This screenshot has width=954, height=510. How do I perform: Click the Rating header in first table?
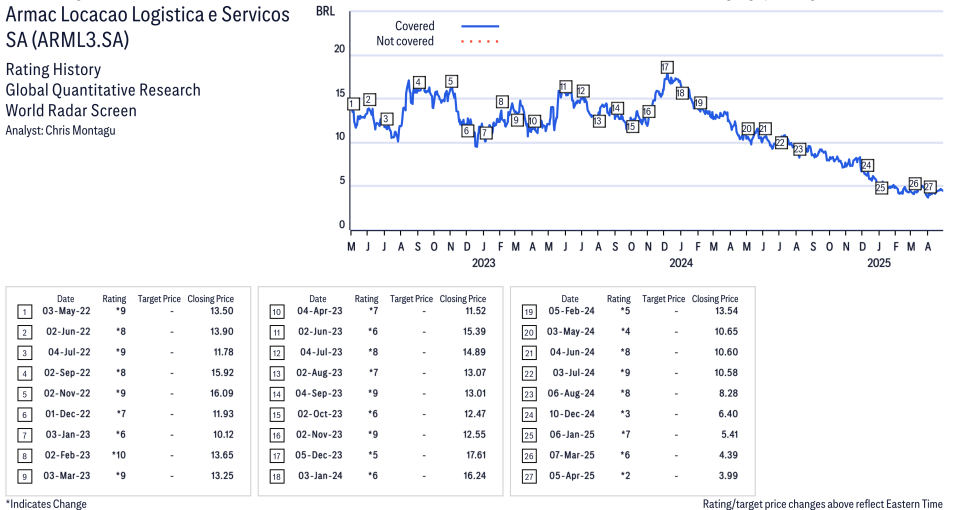pyautogui.click(x=114, y=299)
